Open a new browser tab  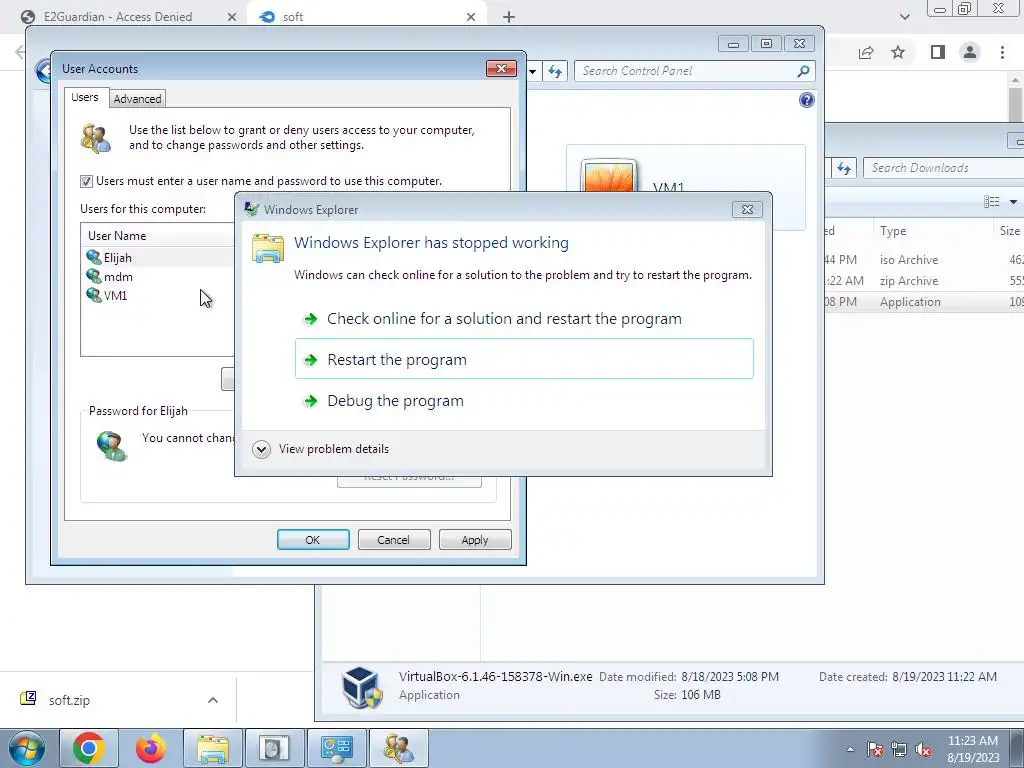(509, 17)
